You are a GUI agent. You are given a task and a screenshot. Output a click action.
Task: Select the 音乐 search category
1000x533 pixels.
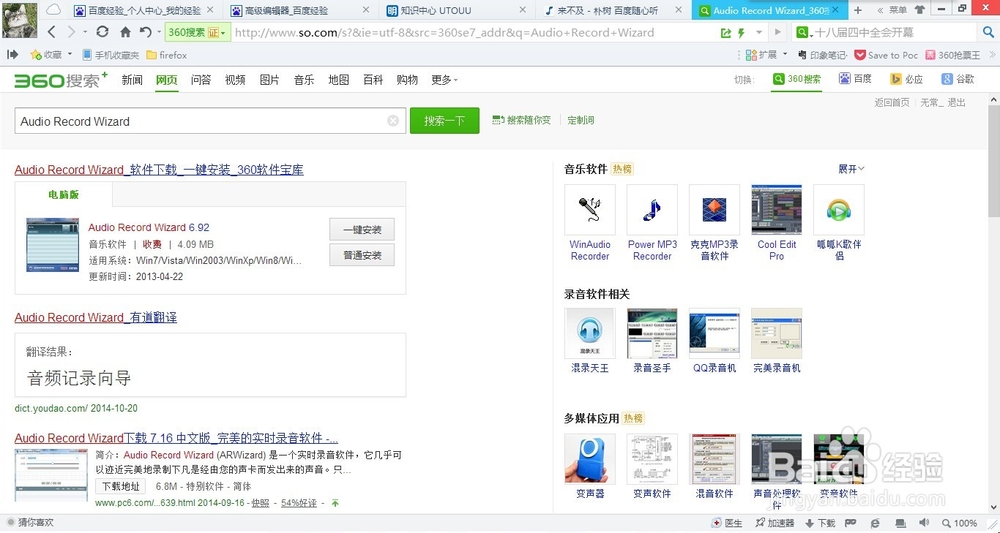(x=304, y=80)
